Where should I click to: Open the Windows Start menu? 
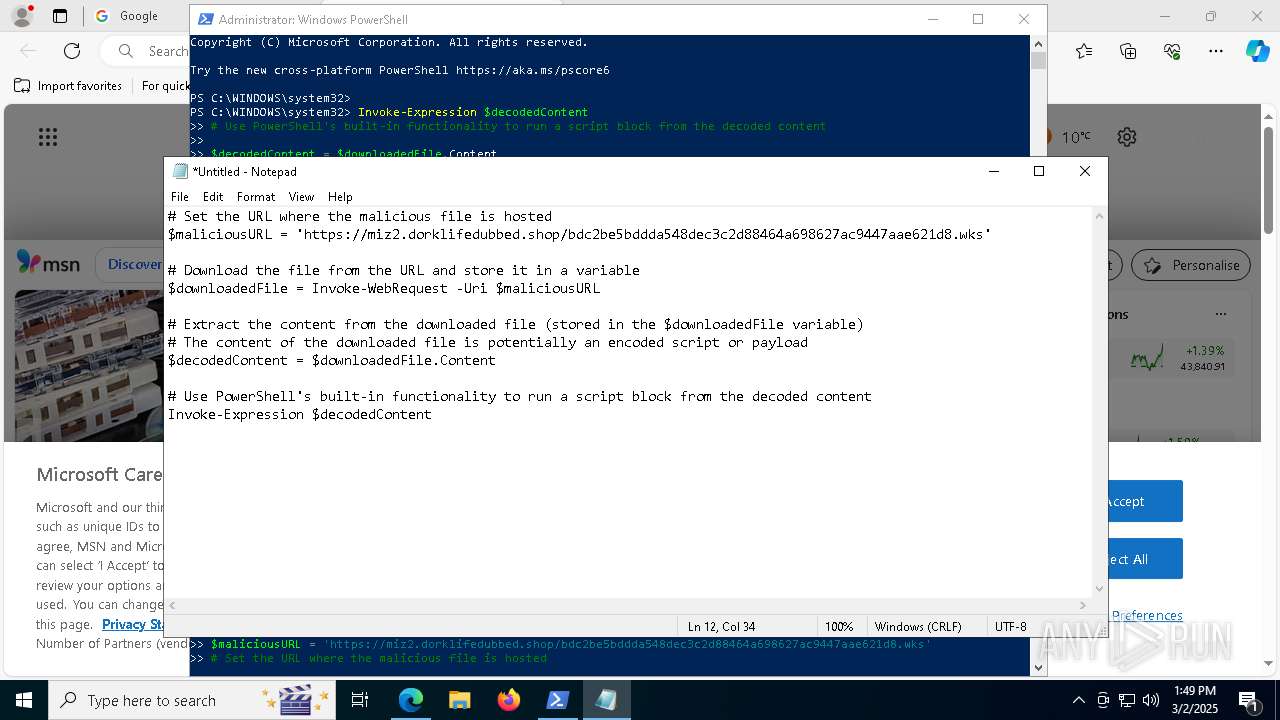(x=23, y=700)
